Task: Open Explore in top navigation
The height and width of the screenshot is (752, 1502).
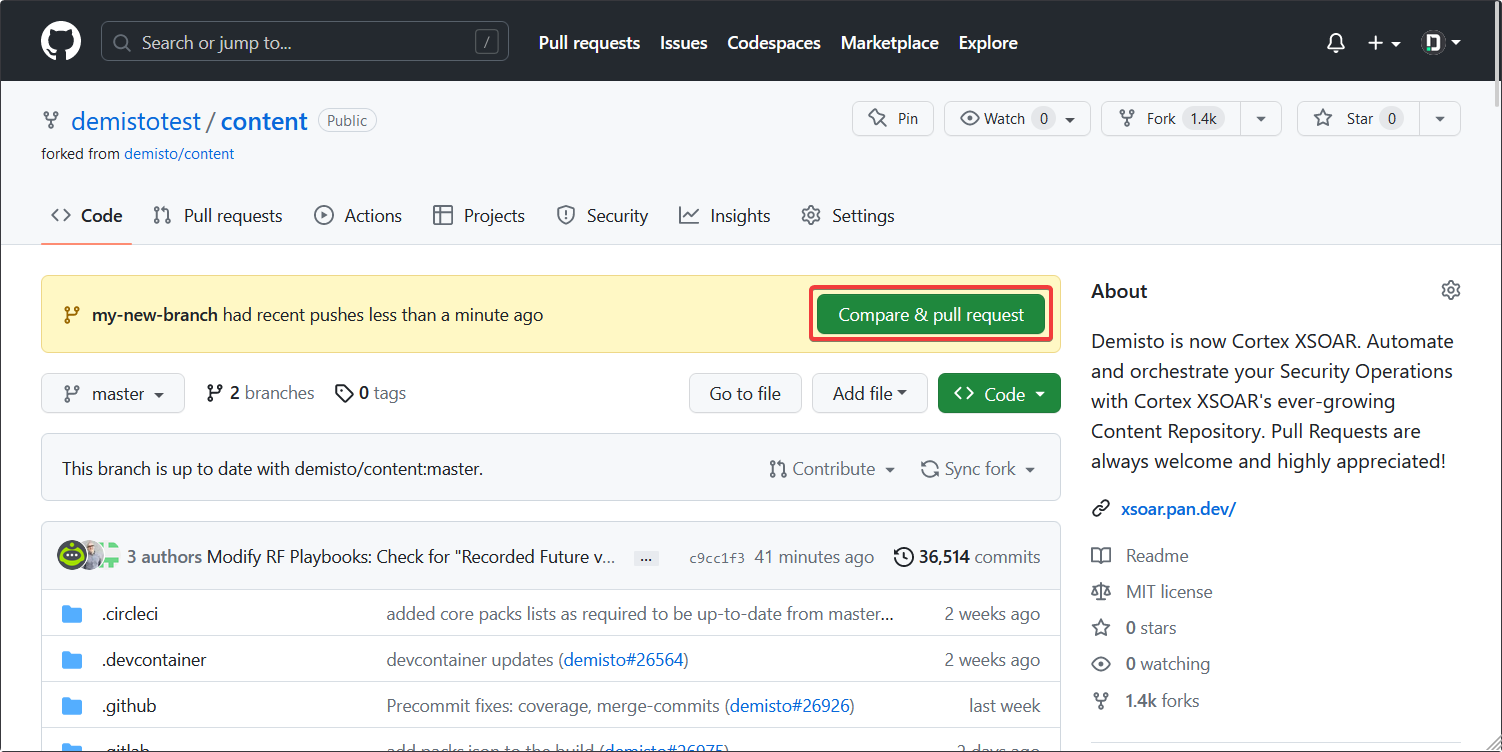Action: point(988,43)
